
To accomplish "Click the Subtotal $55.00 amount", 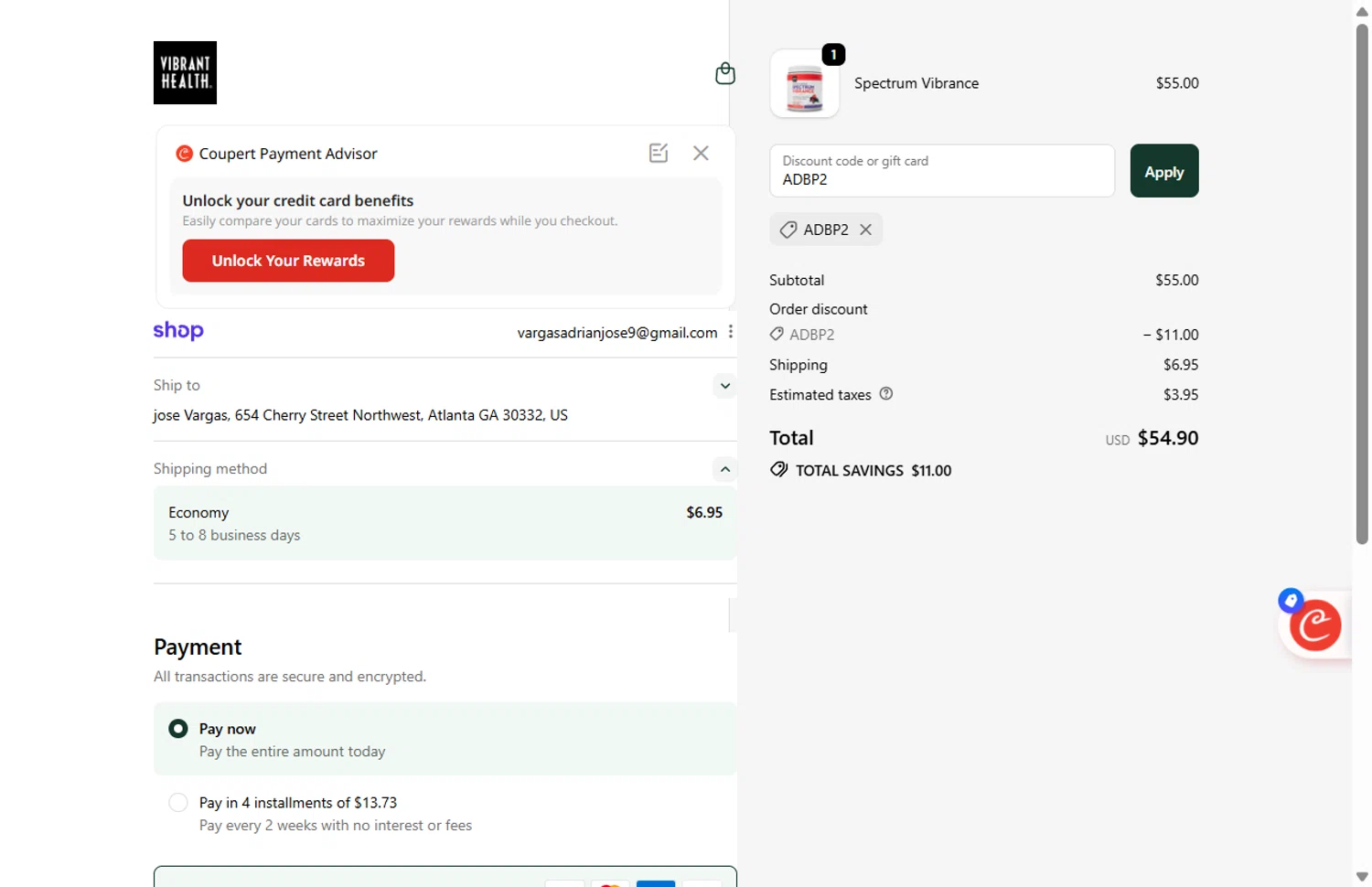I will click(x=1176, y=281).
